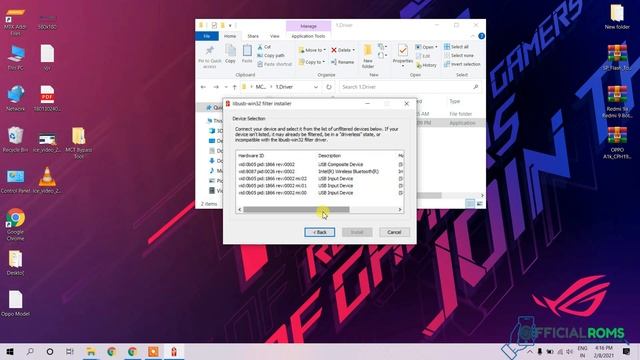This screenshot has height=360, width=640.
Task: Click the Back arrow in File Explorer
Action: 203,87
